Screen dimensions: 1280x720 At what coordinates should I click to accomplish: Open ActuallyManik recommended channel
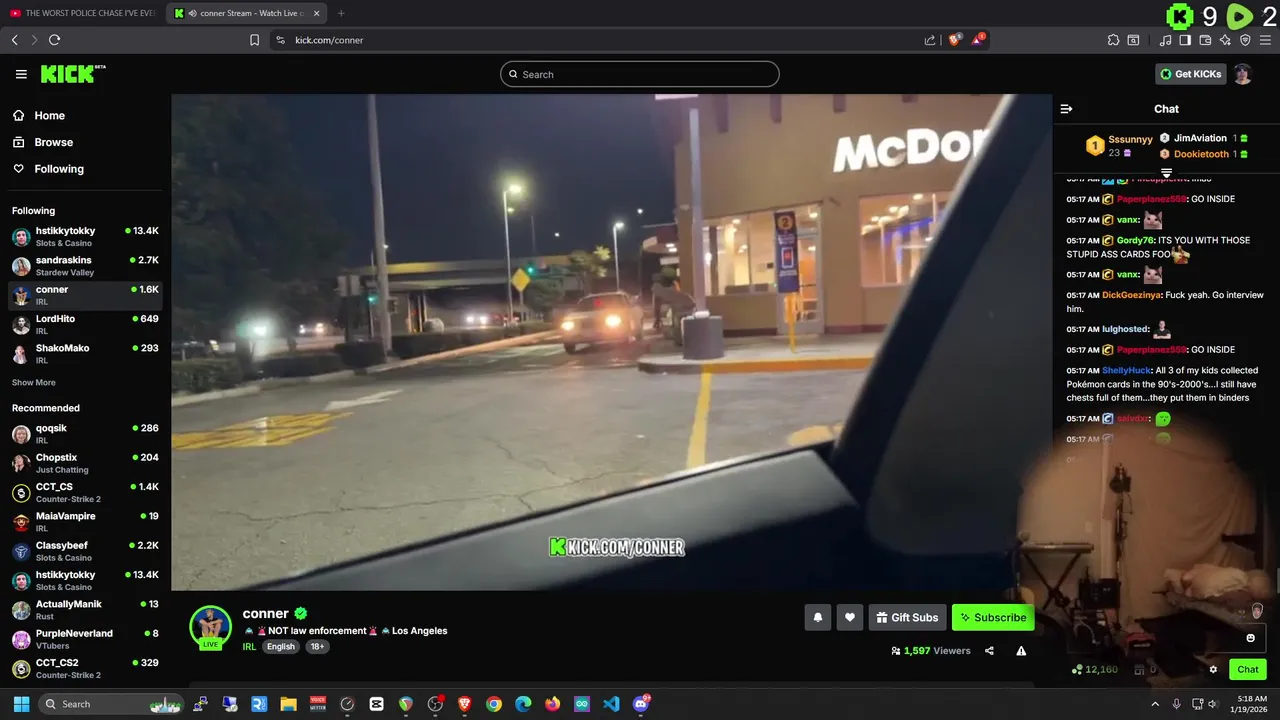click(85, 609)
